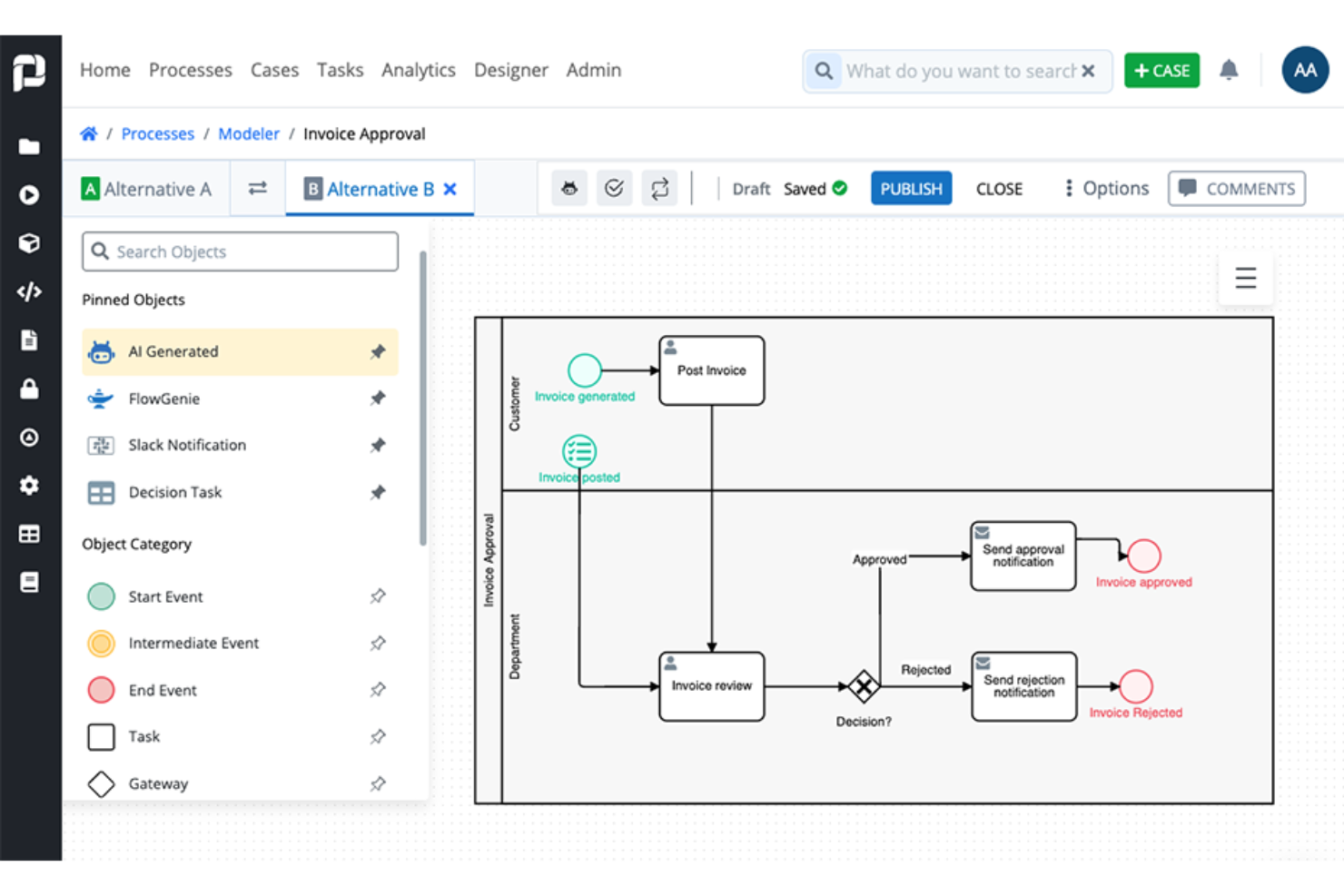The height and width of the screenshot is (896, 1344).
Task: Switch to the Alternative A tab
Action: (x=148, y=188)
